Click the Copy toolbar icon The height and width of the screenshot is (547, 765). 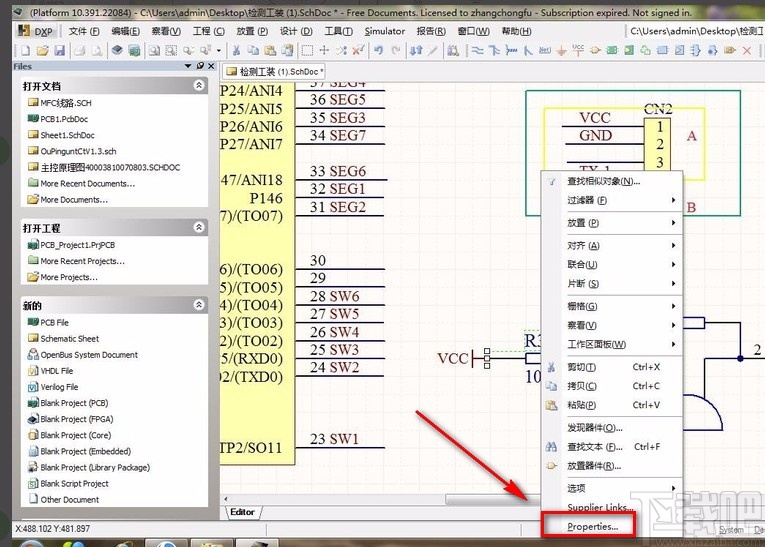253,50
